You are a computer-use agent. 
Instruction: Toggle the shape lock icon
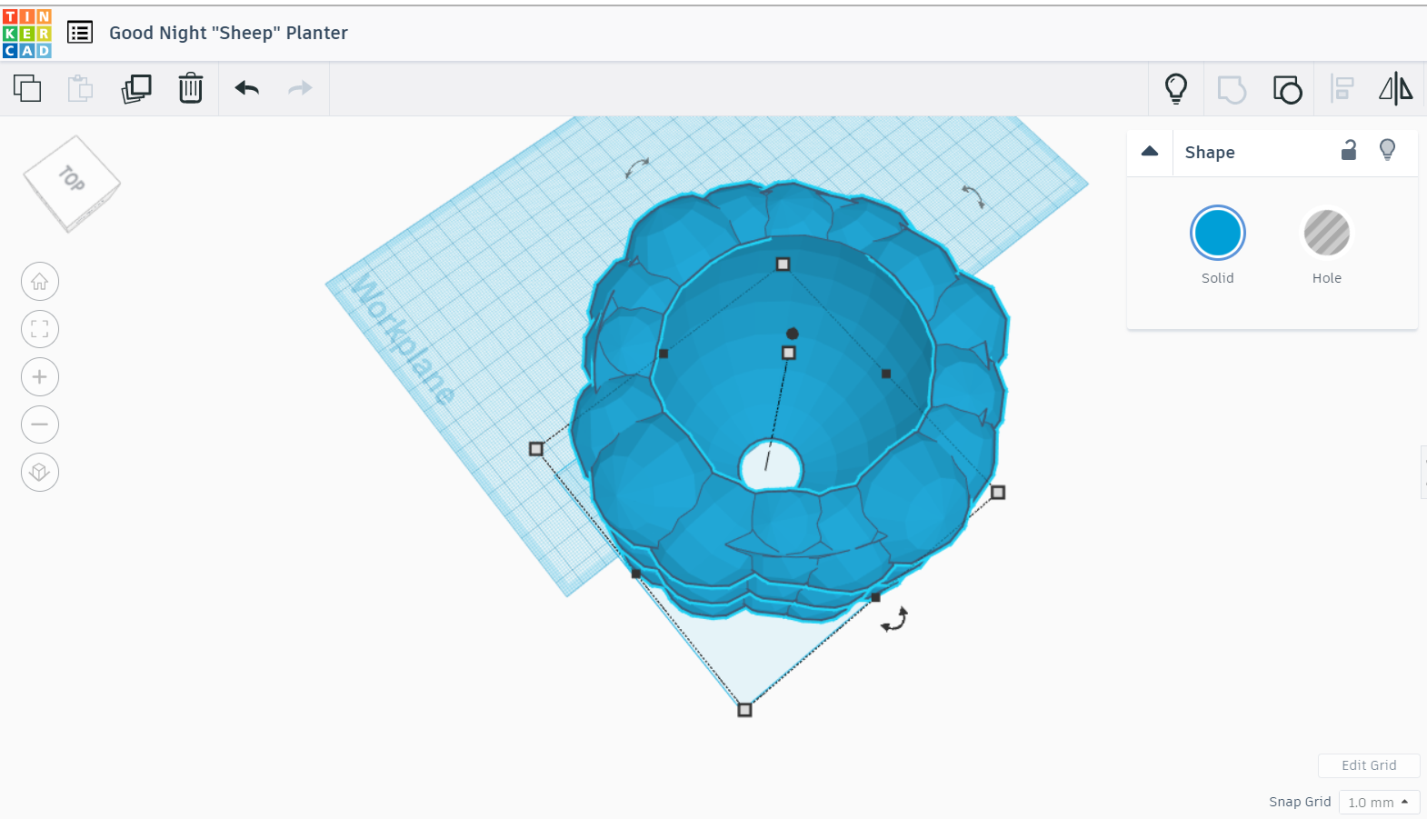[x=1349, y=151]
